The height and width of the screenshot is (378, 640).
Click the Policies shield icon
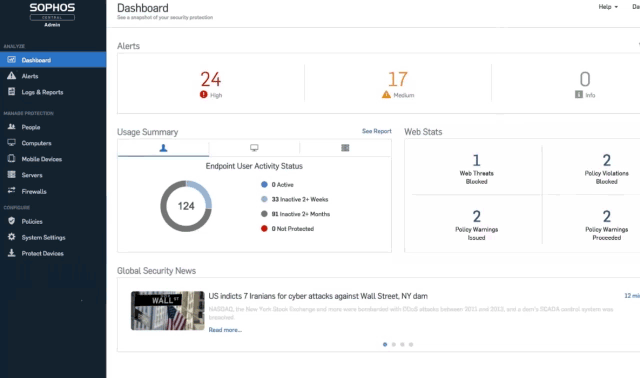[x=11, y=221]
